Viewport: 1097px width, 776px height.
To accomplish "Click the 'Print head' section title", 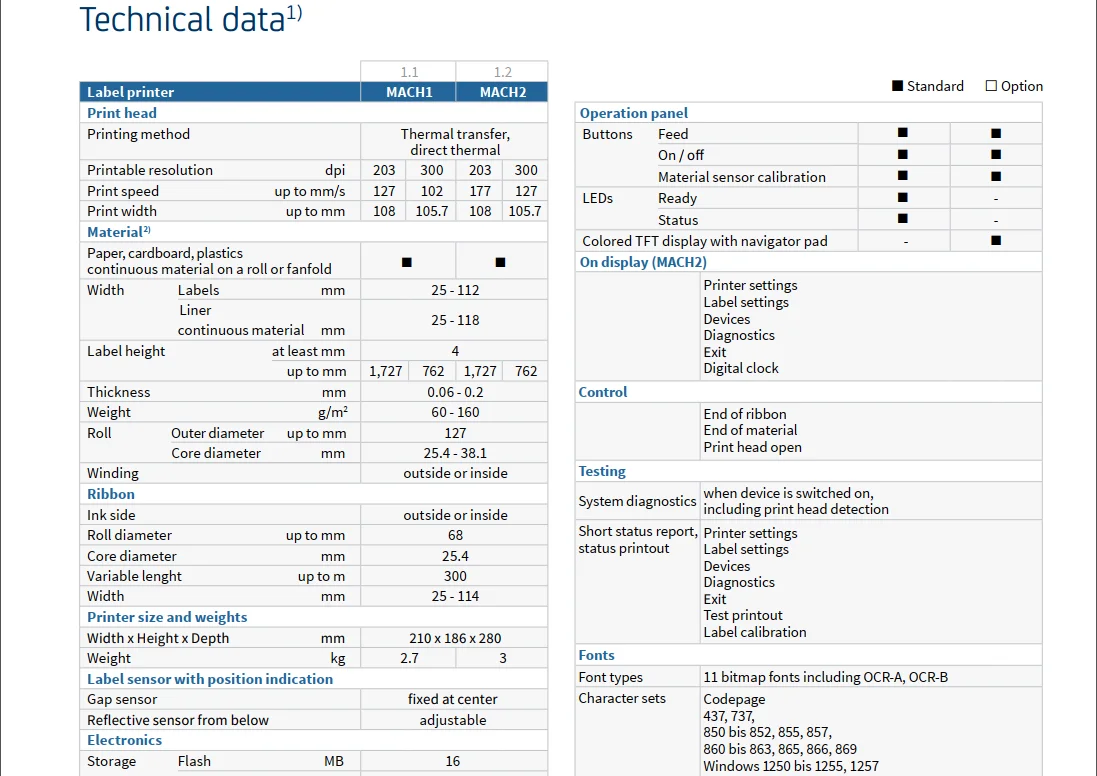I will 122,113.
